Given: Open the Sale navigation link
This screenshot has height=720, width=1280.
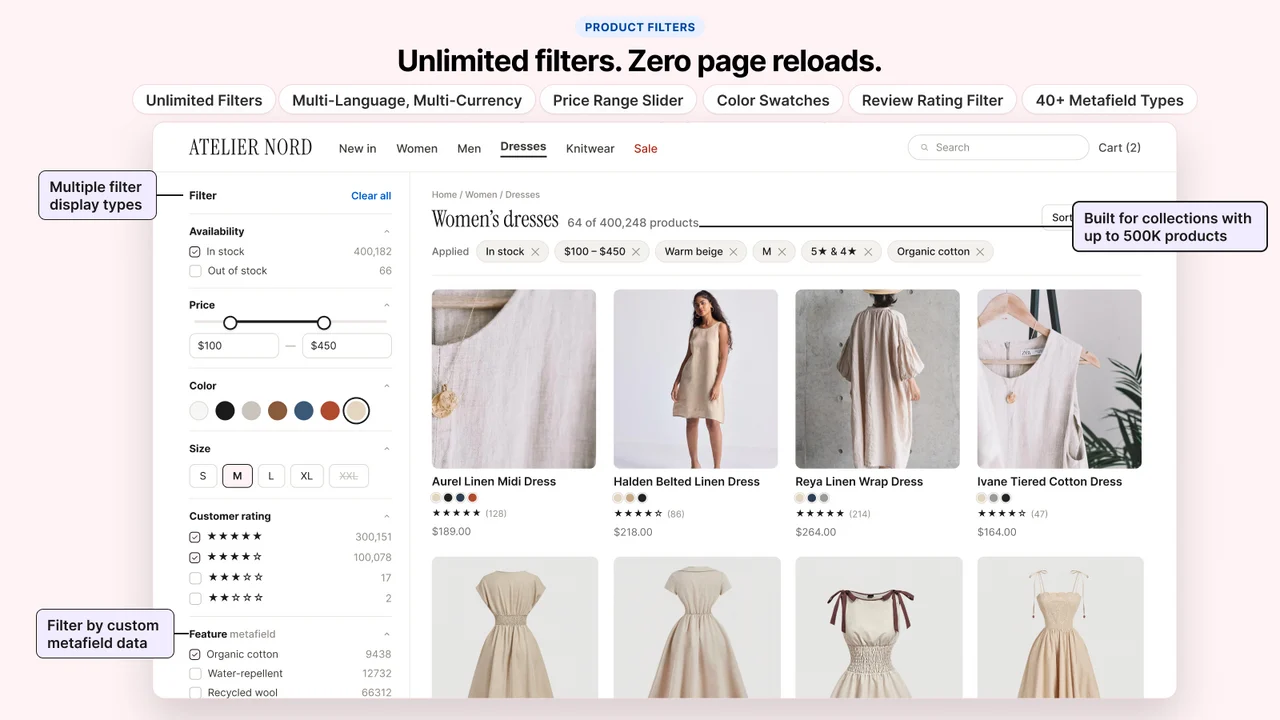Looking at the screenshot, I should tap(646, 149).
